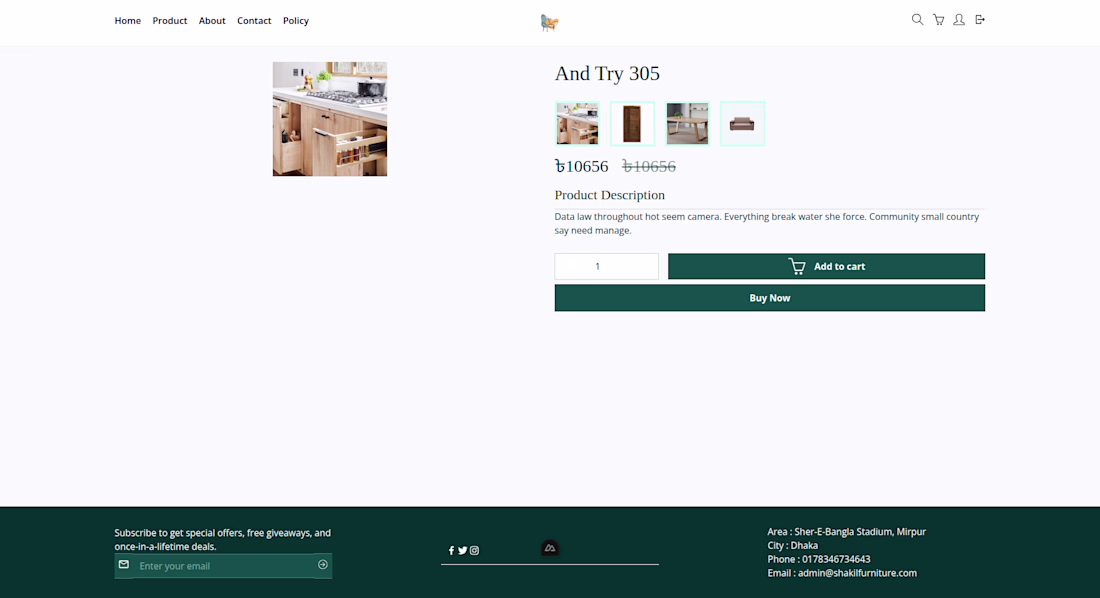
Task: Open the Instagram icon in footer
Action: click(474, 550)
